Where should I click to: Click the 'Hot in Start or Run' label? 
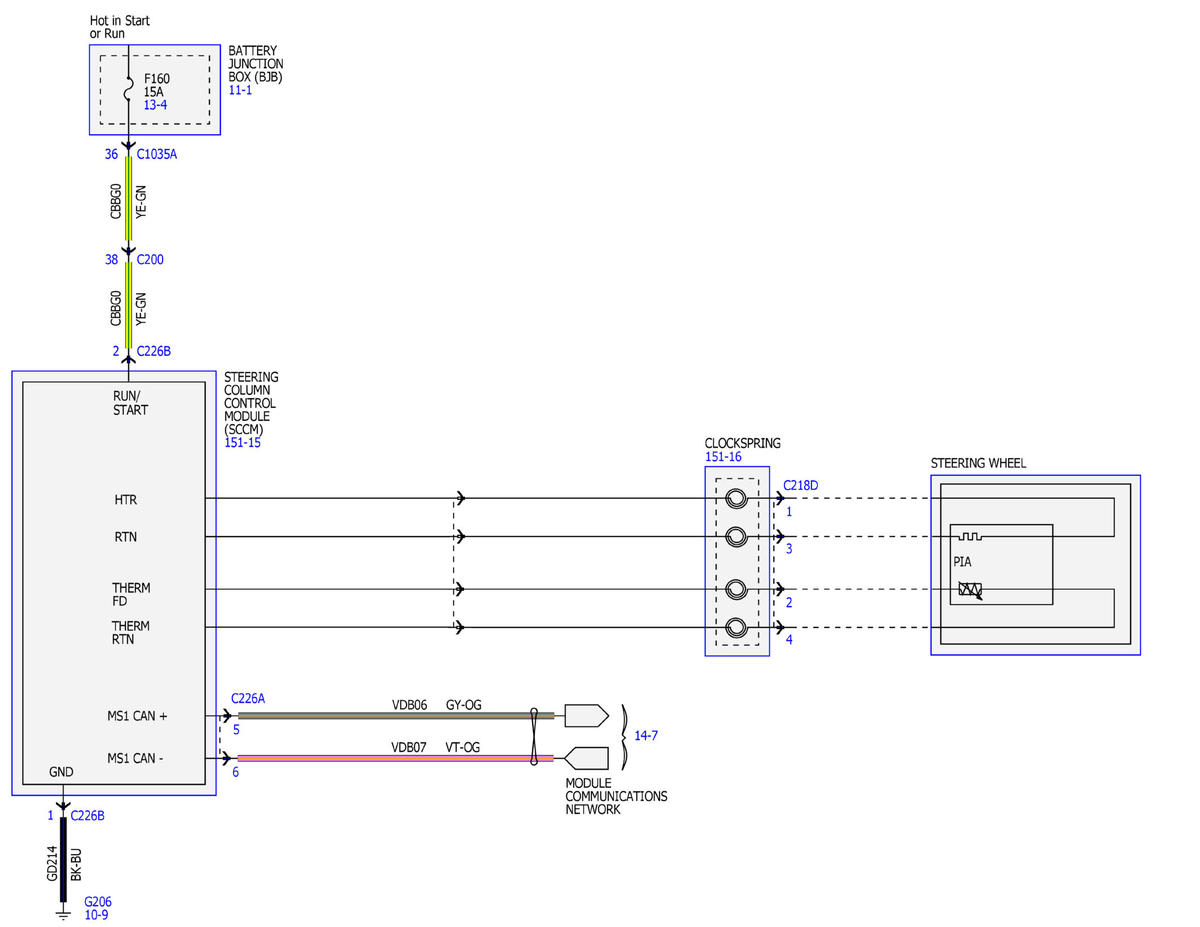[120, 27]
